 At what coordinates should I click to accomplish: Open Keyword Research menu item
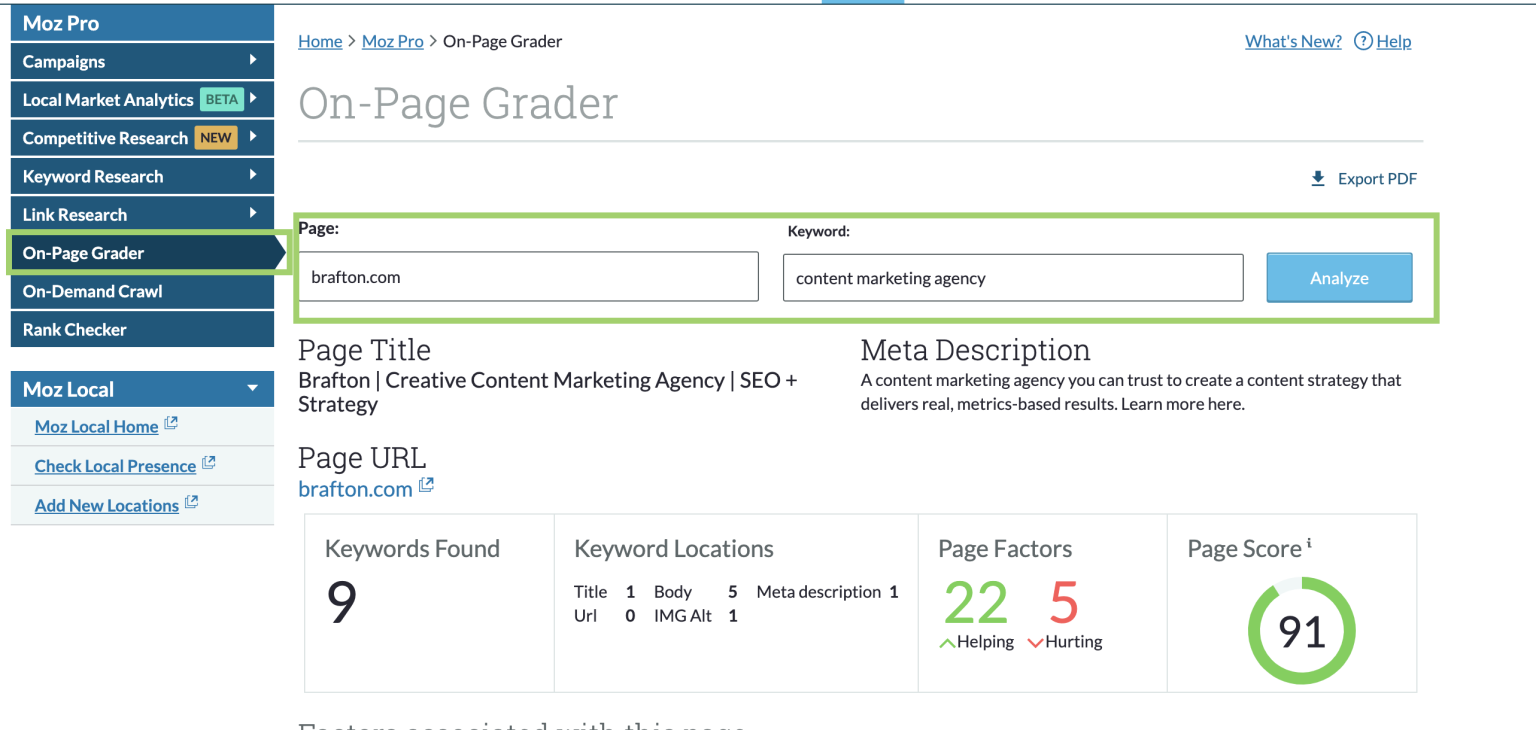(x=142, y=176)
